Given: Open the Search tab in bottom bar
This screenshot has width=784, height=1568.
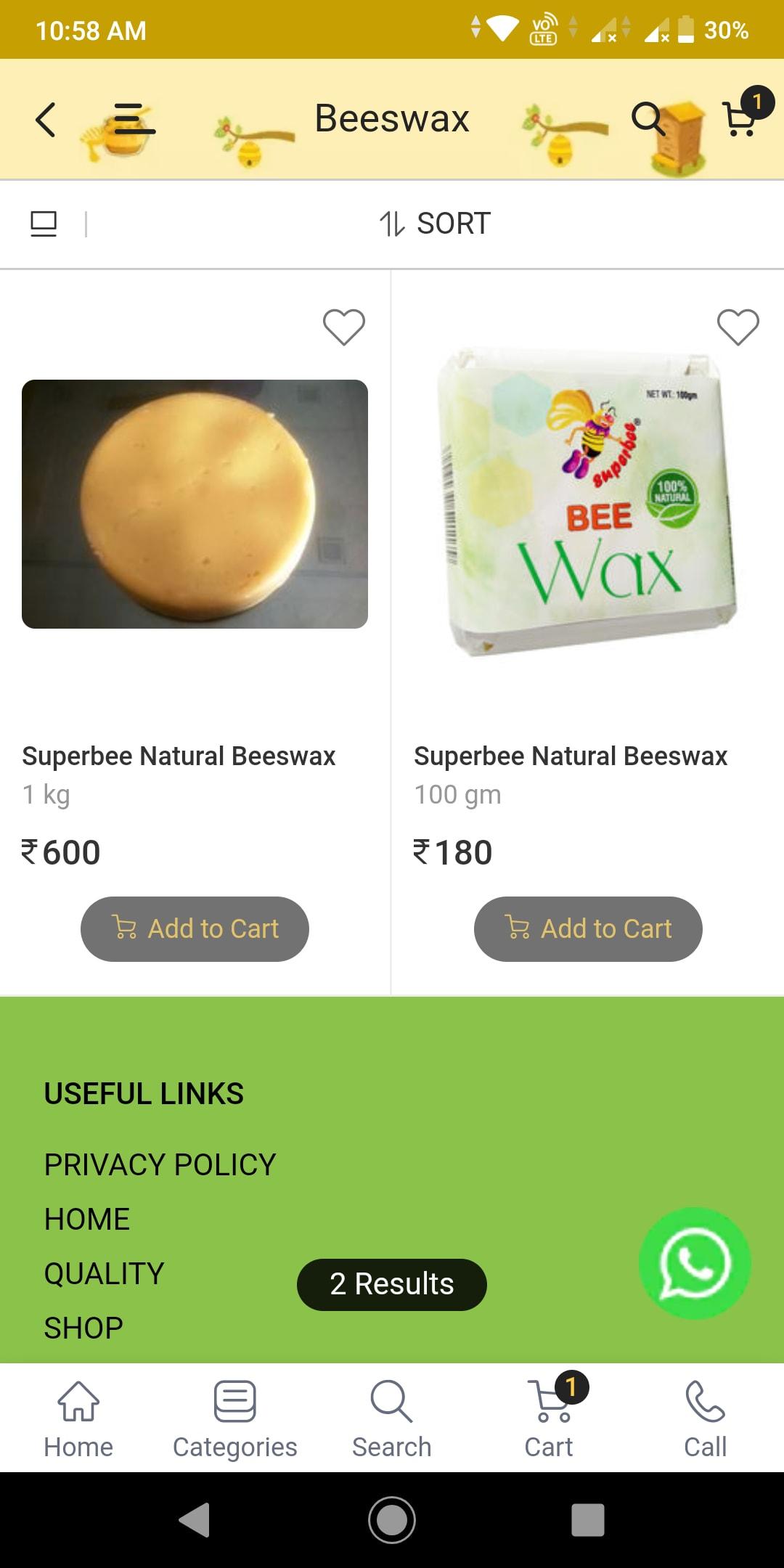Looking at the screenshot, I should [x=392, y=1419].
